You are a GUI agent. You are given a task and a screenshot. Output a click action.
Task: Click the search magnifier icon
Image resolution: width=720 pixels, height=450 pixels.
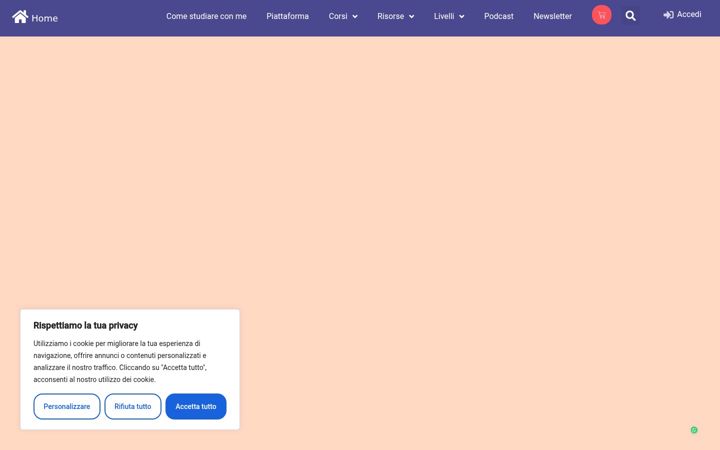pyautogui.click(x=630, y=16)
